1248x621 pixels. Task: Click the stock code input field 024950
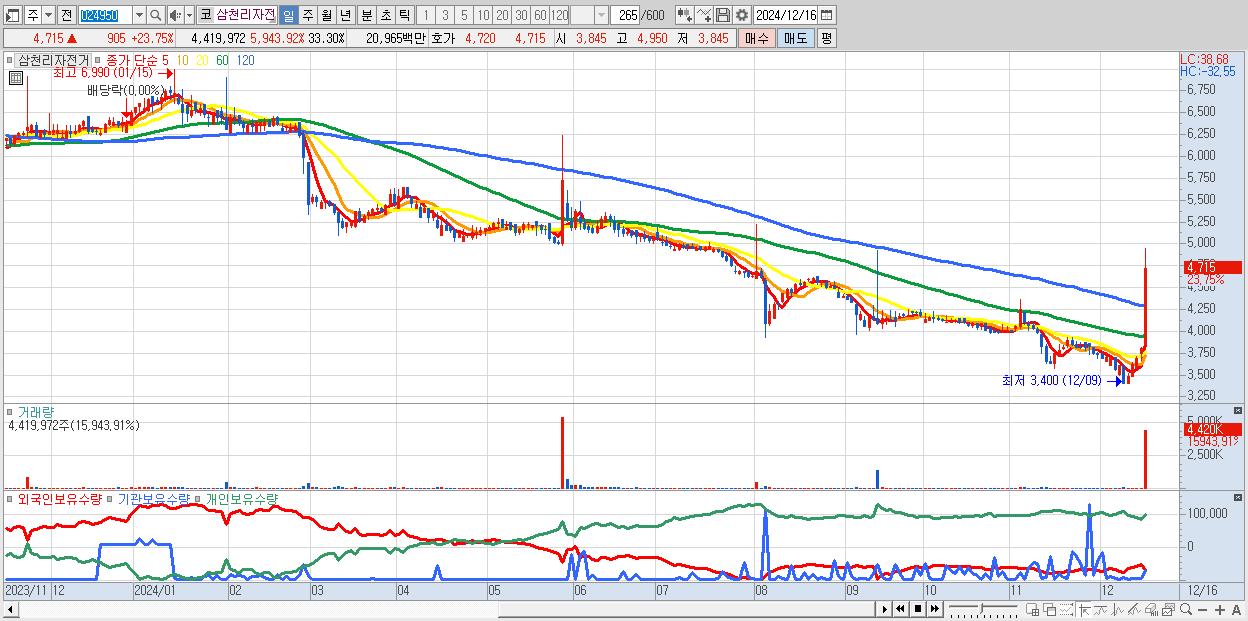pos(105,15)
